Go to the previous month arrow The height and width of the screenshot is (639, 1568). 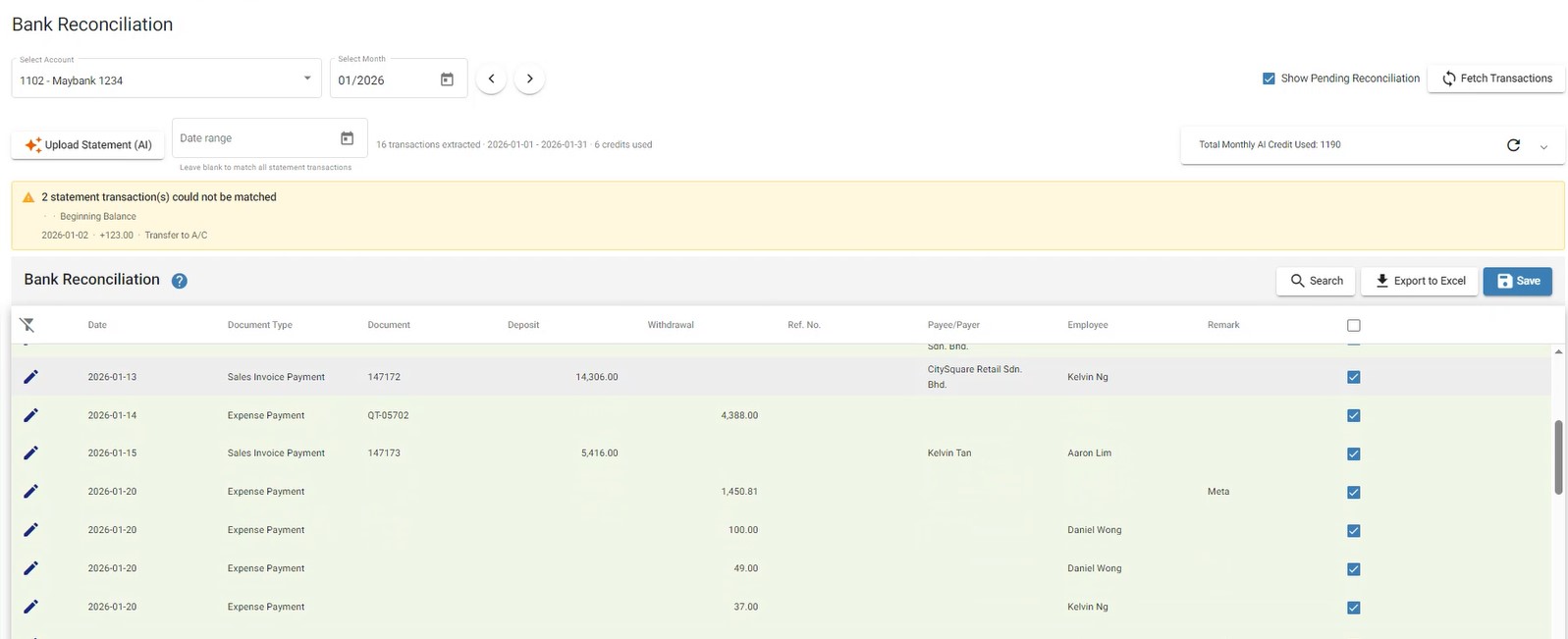(491, 79)
